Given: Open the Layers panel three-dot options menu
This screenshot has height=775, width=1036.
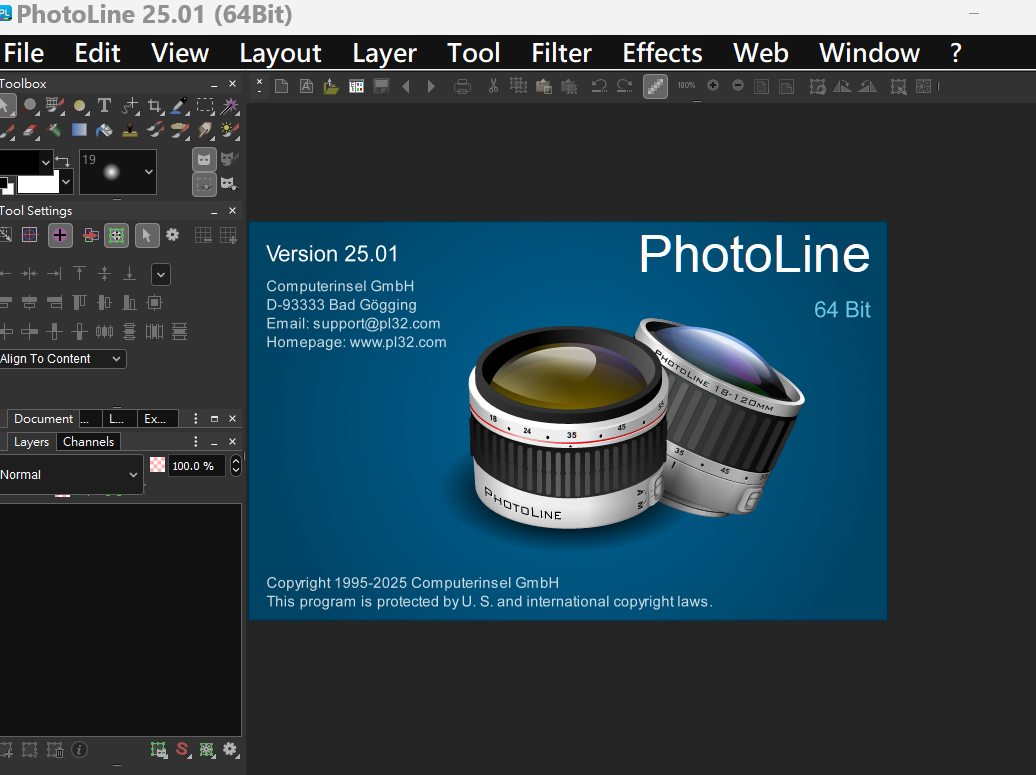Looking at the screenshot, I should [196, 441].
